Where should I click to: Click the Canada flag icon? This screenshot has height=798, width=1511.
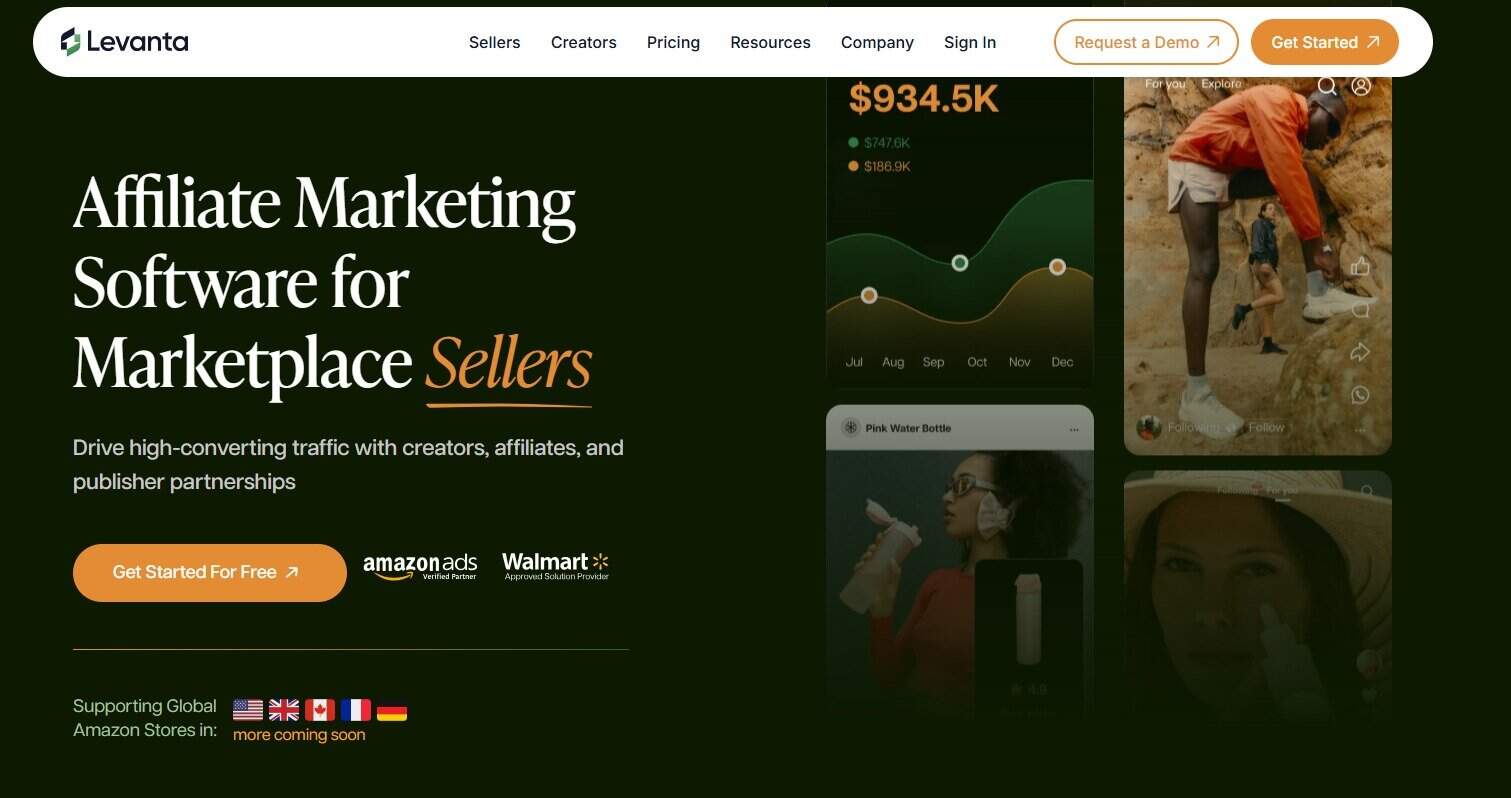coord(320,710)
